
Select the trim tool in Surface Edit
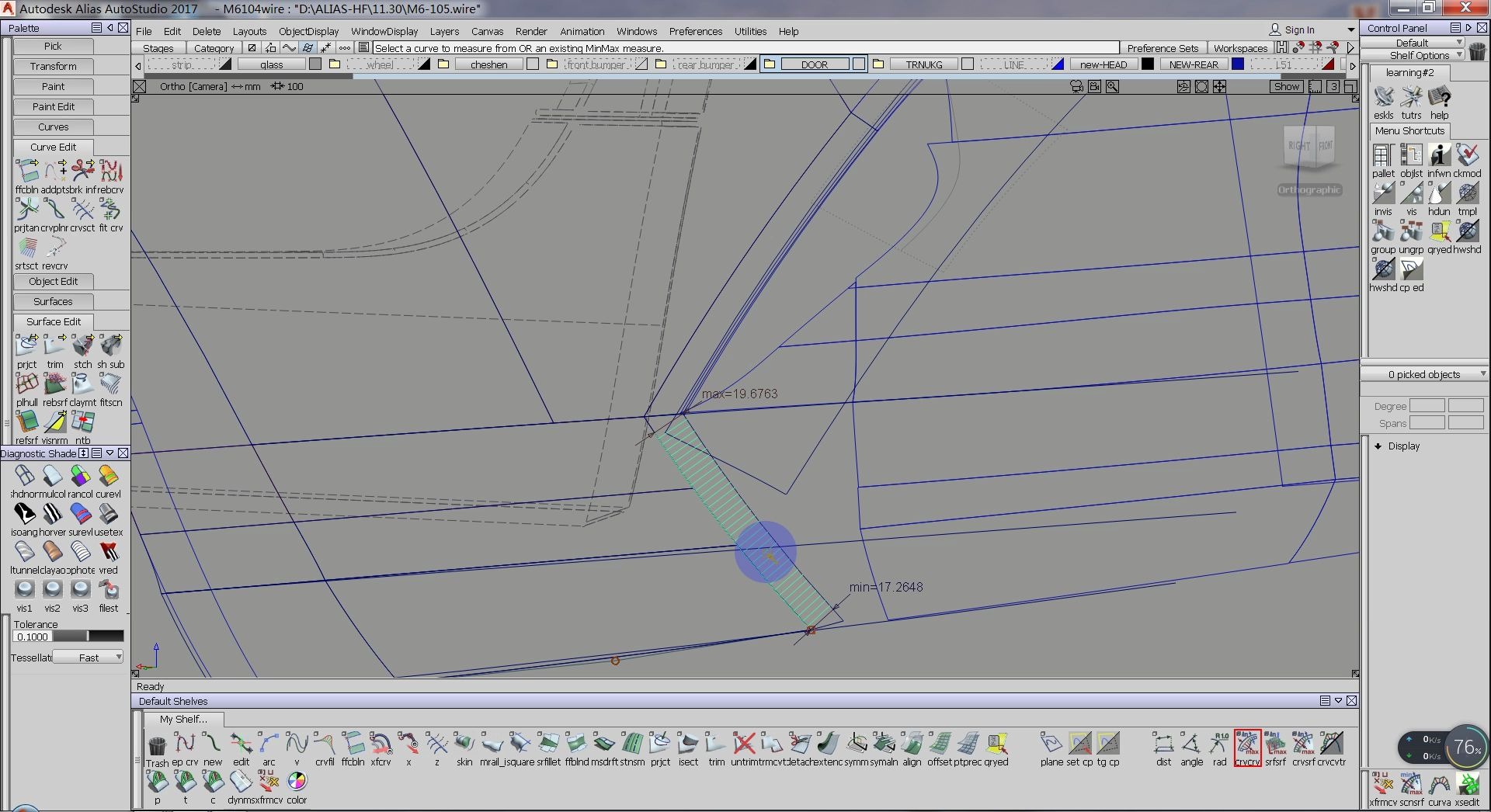click(54, 347)
